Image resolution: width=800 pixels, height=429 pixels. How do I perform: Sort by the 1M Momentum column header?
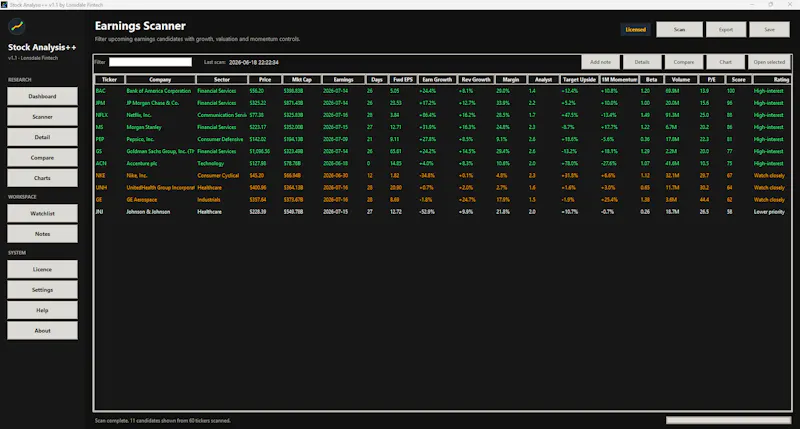(619, 80)
